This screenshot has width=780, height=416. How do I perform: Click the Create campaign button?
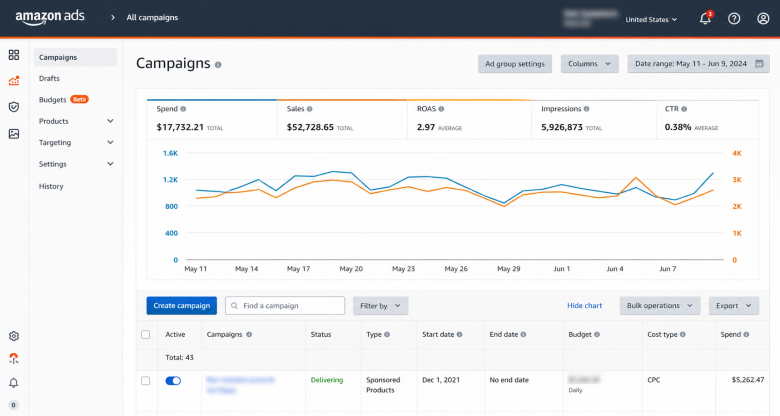pyautogui.click(x=182, y=306)
